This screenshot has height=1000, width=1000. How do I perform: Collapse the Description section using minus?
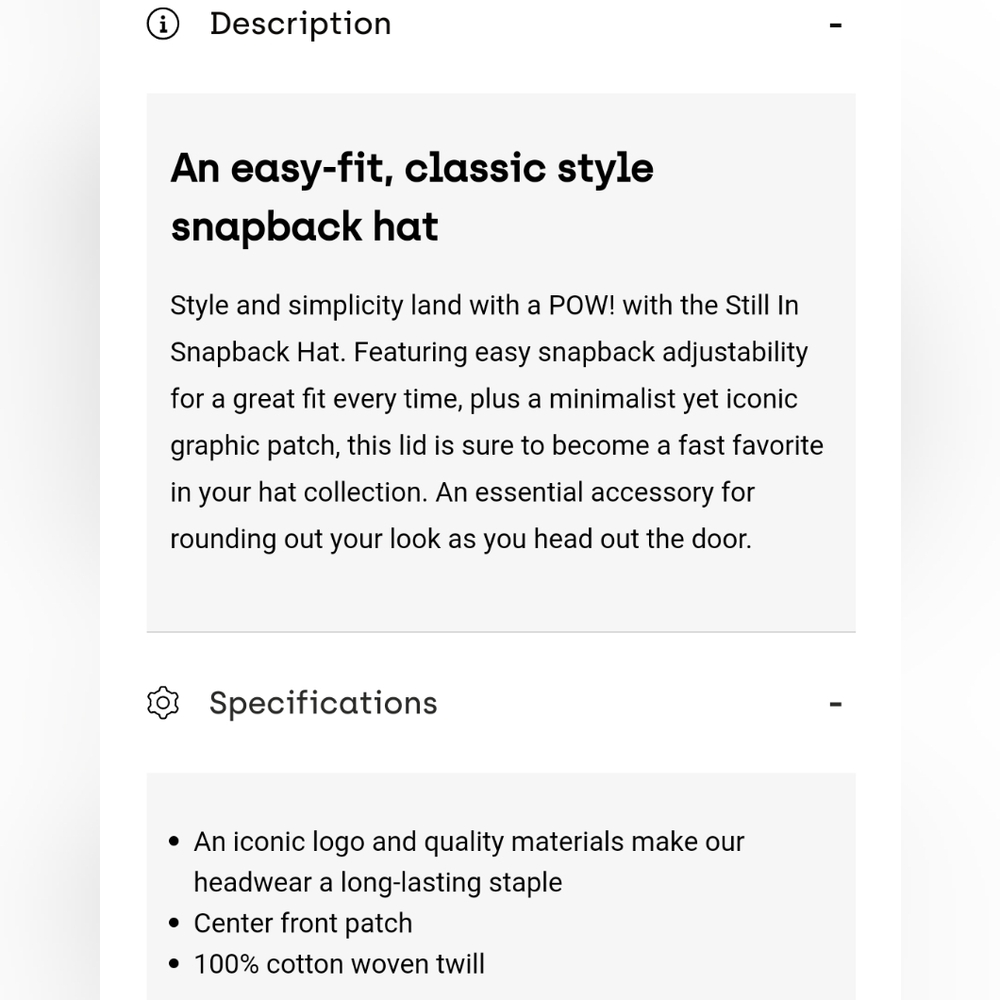[835, 24]
